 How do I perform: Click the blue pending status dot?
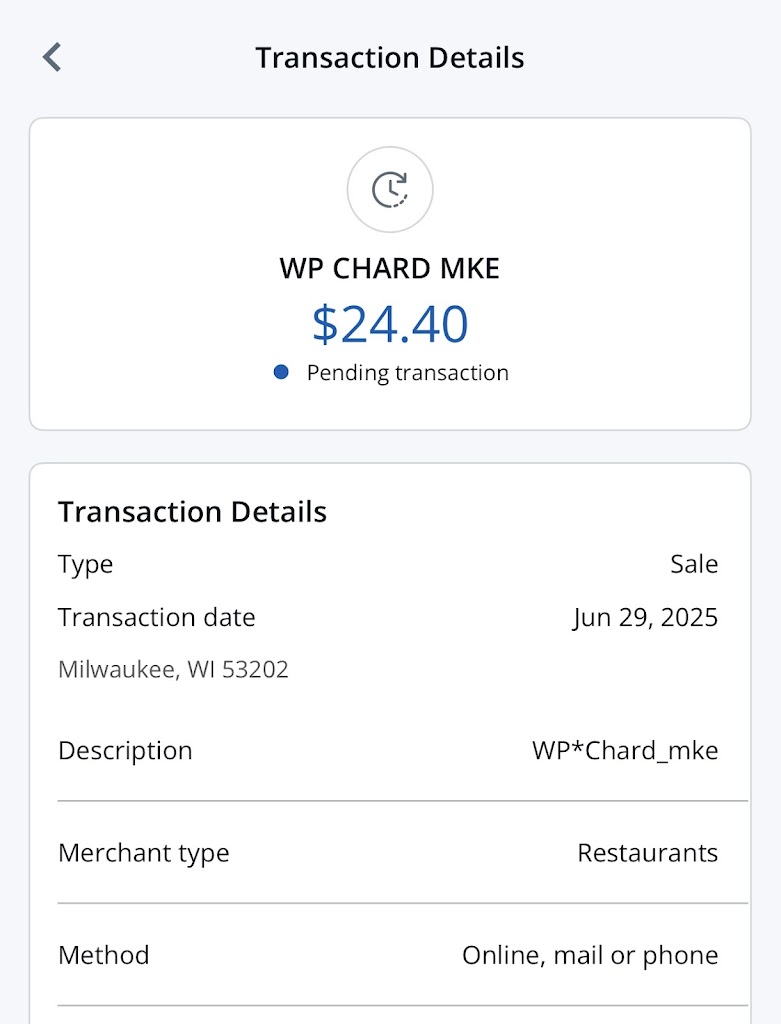tap(281, 372)
